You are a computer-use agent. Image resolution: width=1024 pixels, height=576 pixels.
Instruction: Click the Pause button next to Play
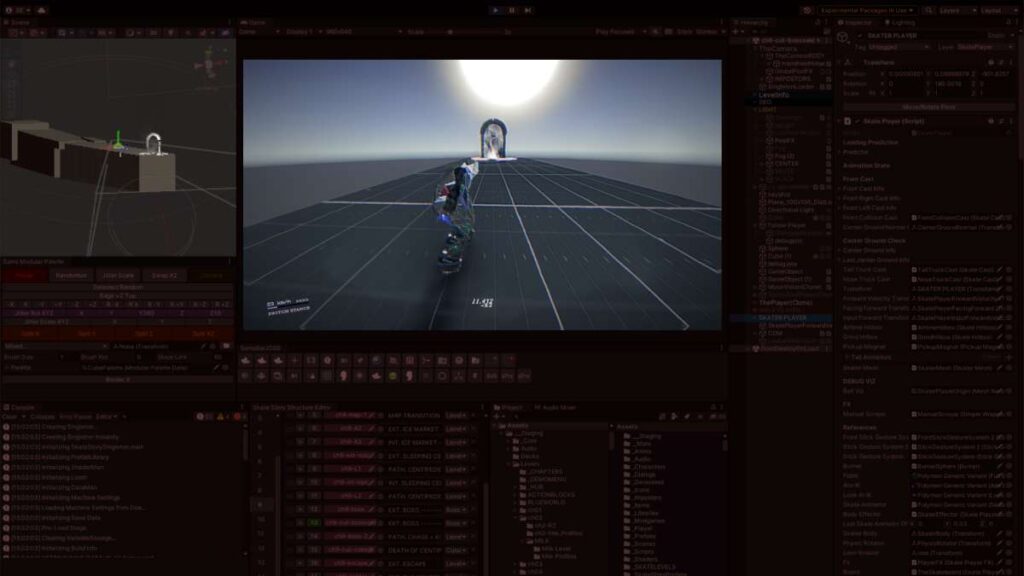512,10
